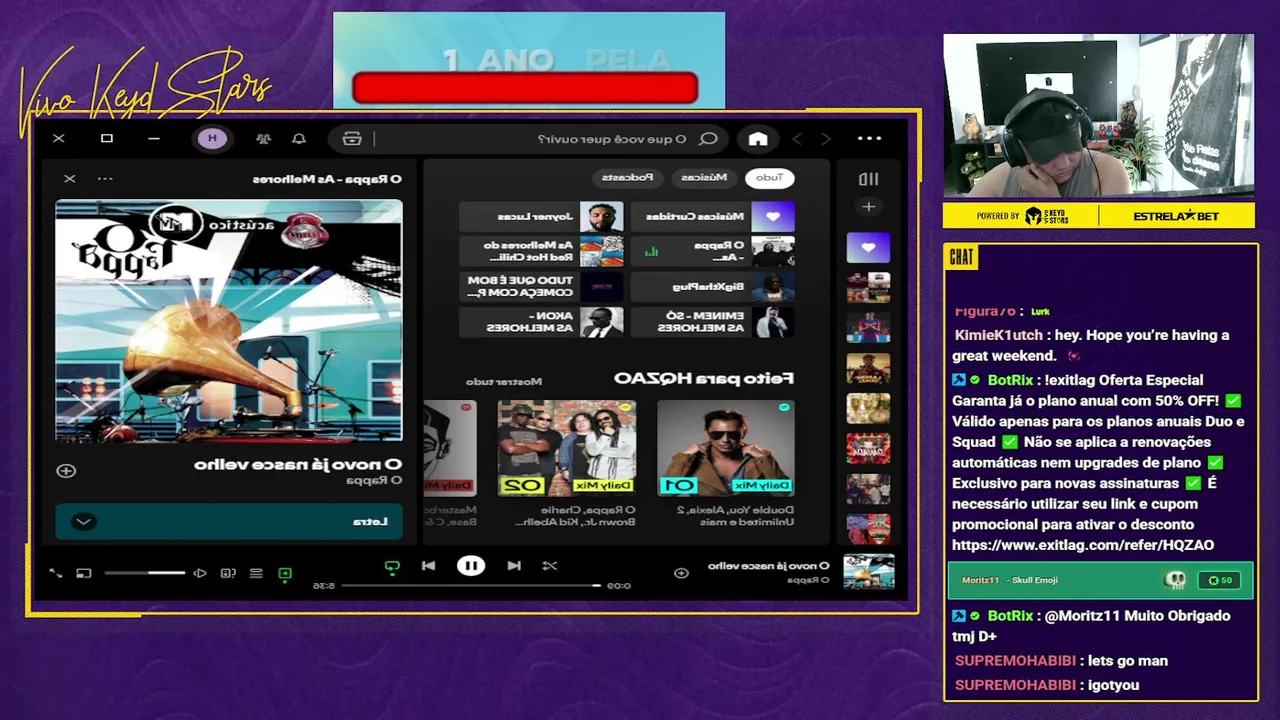Screen dimensions: 1280x720
Task: Click bottom bar now playing thumbnail
Action: pos(869,572)
